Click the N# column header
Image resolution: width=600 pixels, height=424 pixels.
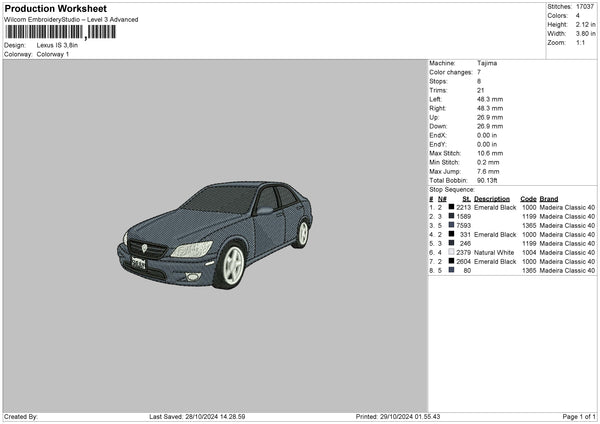442,198
